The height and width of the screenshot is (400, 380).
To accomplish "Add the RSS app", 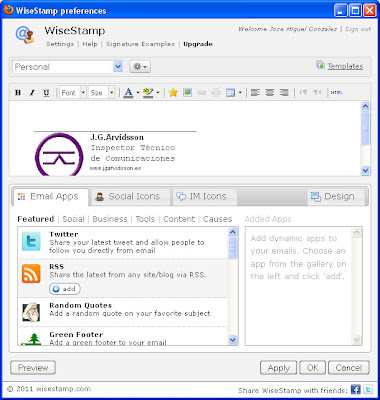I will point(65,289).
